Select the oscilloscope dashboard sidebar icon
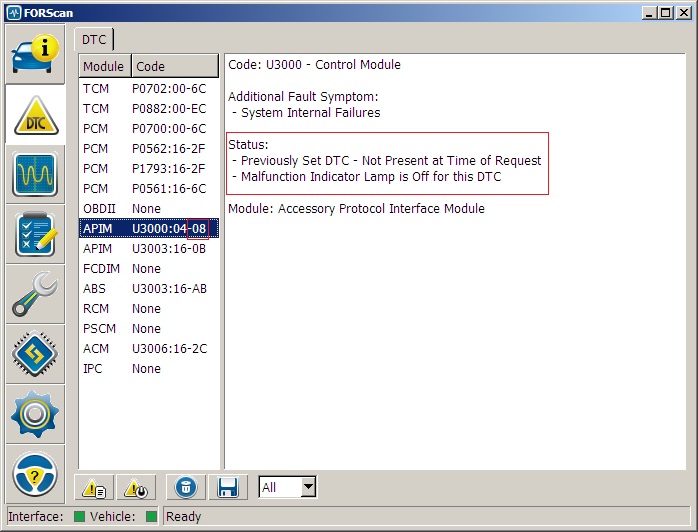Image resolution: width=698 pixels, height=532 pixels. pyautogui.click(x=36, y=175)
